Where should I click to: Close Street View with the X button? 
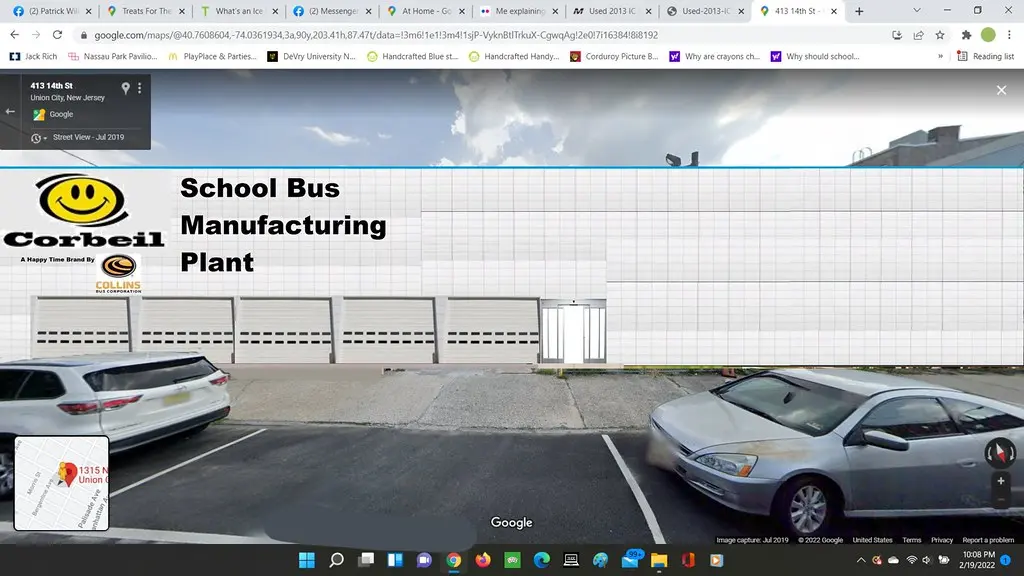[1001, 90]
